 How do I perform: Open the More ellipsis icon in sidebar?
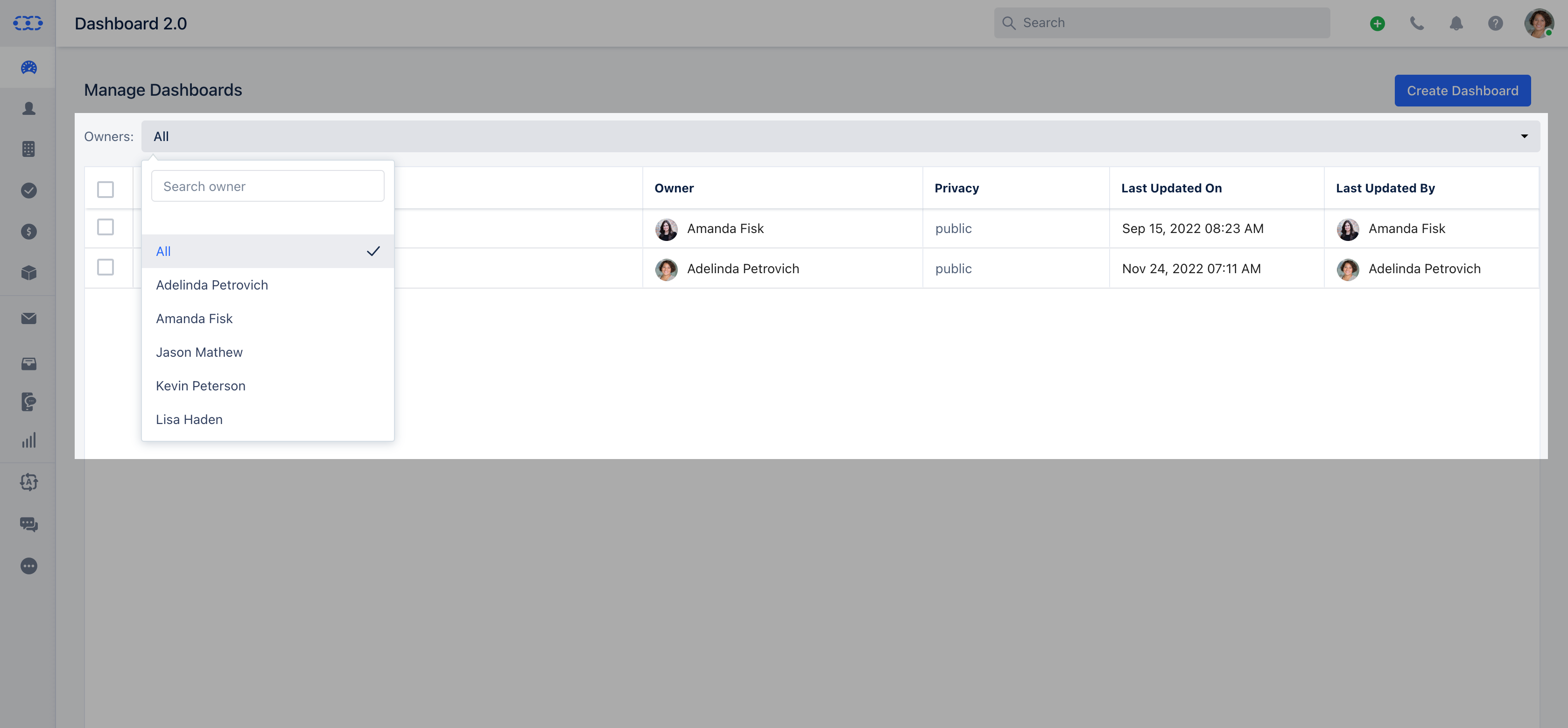28,566
